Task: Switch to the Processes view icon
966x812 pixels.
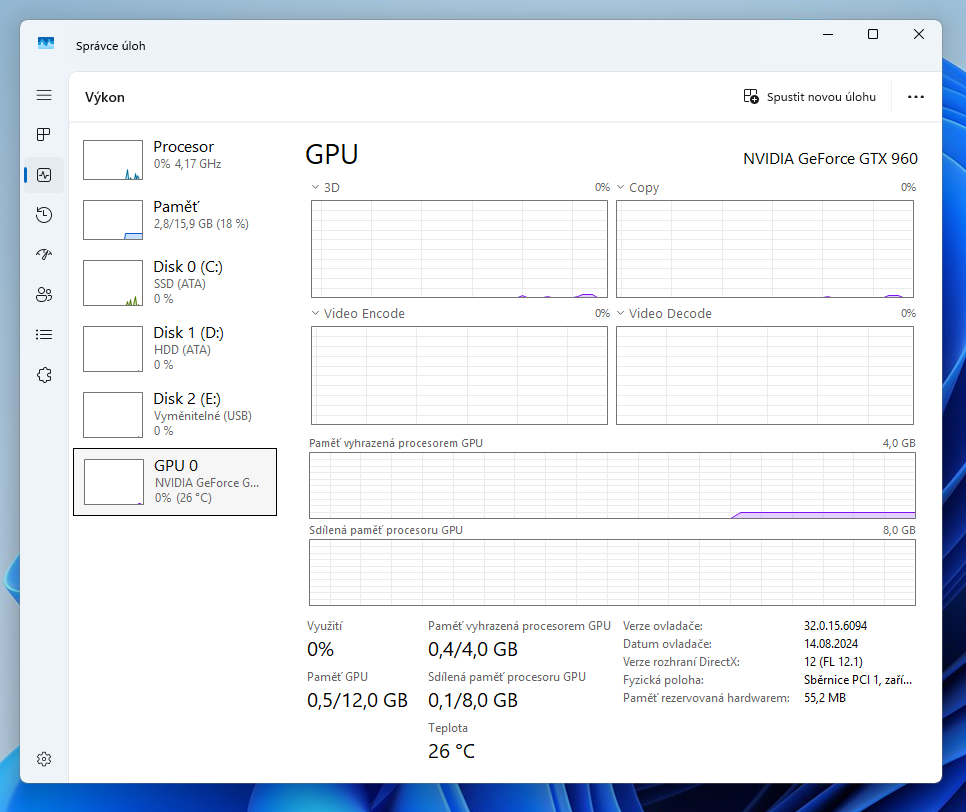Action: tap(44, 134)
